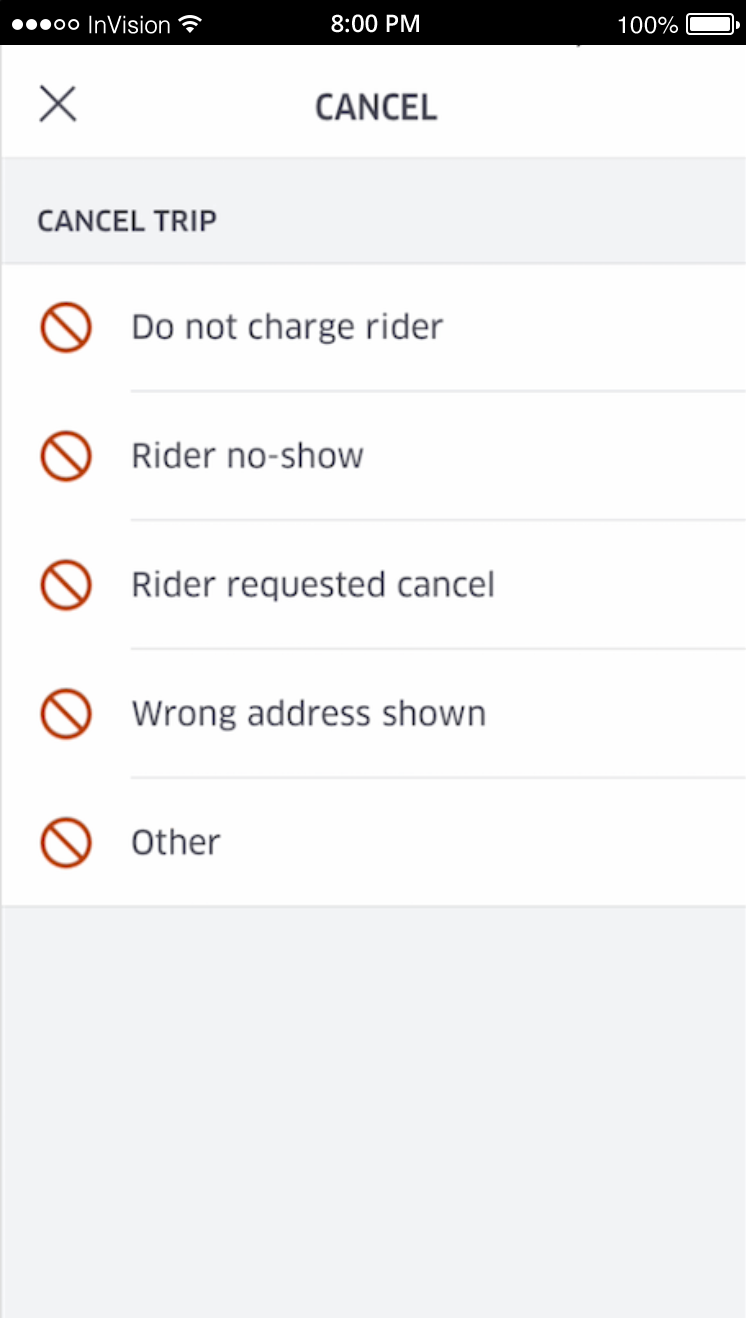Tap the 8:00 PM clock
Viewport: 746px width, 1318px height.
pyautogui.click(x=375, y=24)
